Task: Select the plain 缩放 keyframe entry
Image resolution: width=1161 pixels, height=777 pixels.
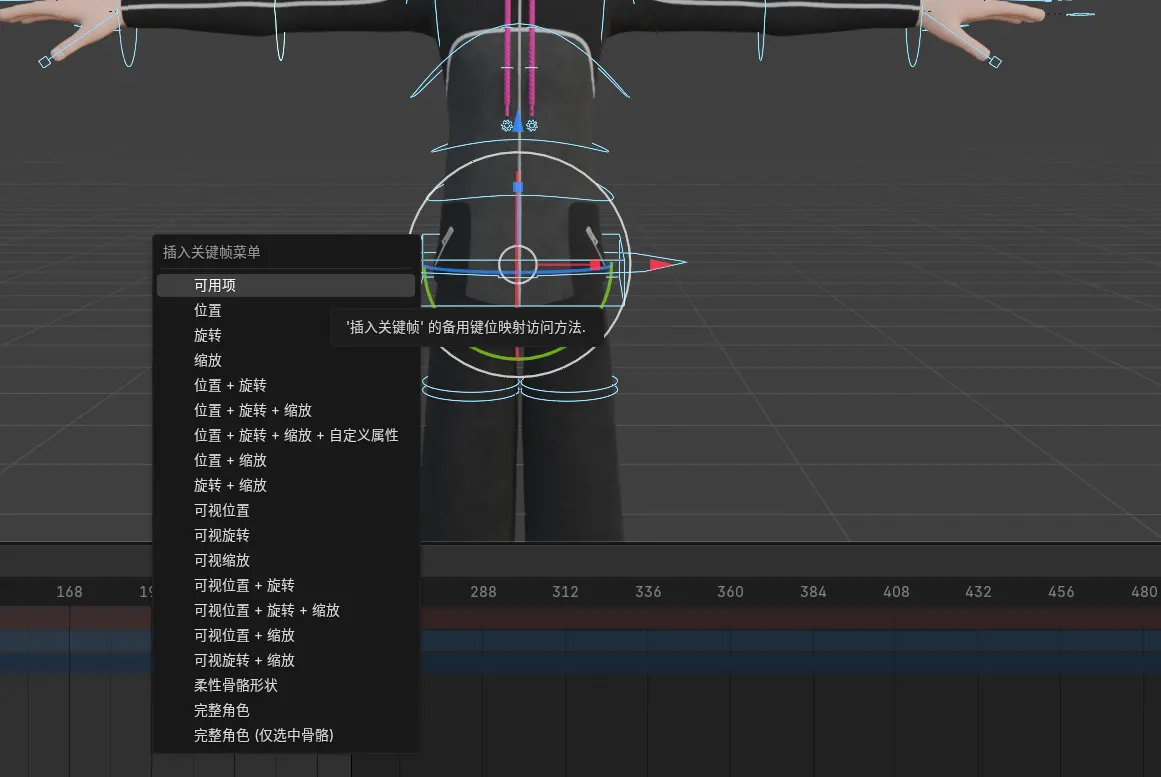Action: 286,361
